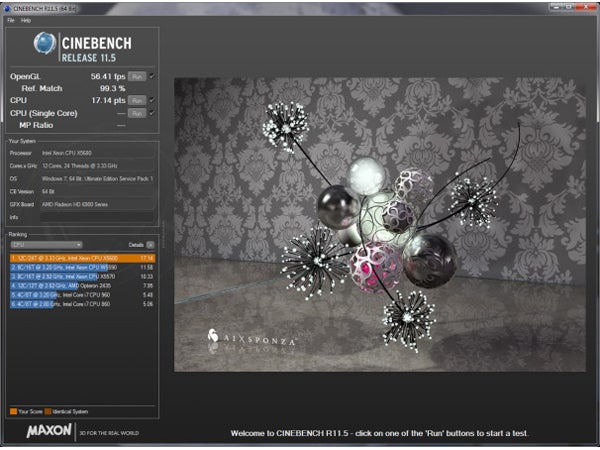Click the CB Version 64 Bit value

(x=98, y=192)
